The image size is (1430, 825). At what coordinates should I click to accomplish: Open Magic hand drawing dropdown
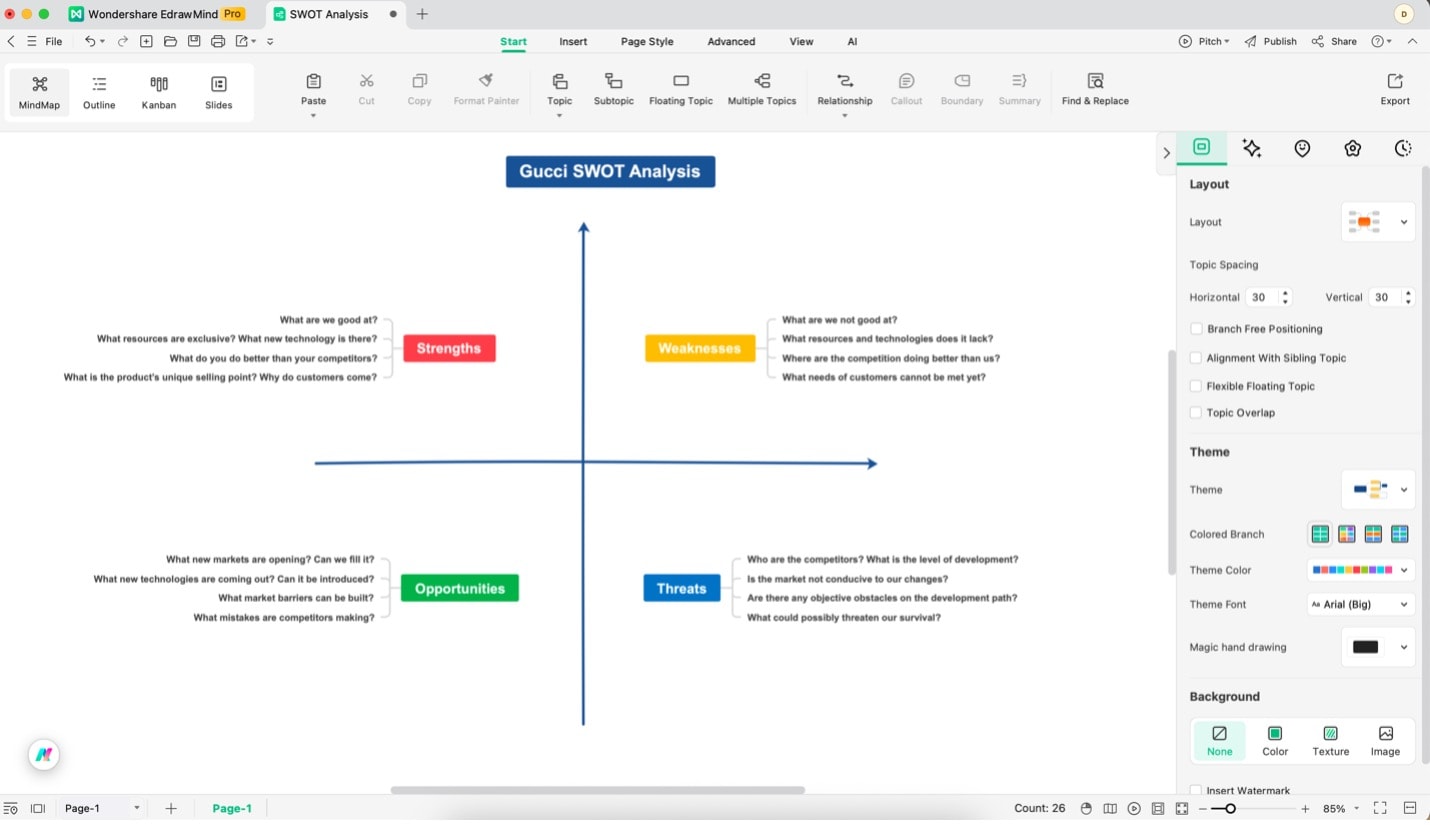pyautogui.click(x=1378, y=647)
